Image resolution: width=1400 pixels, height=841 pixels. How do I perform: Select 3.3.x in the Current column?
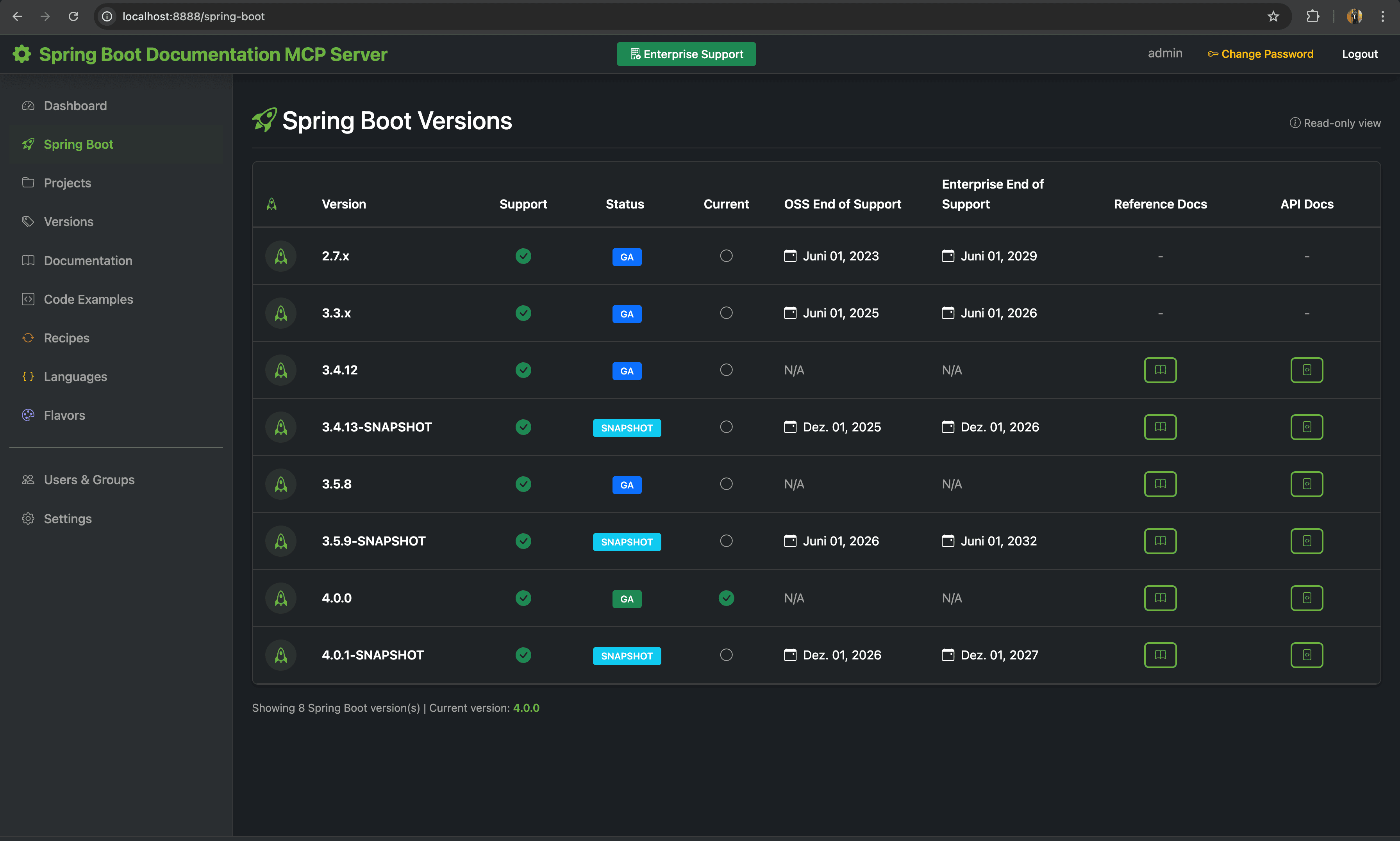[726, 312]
